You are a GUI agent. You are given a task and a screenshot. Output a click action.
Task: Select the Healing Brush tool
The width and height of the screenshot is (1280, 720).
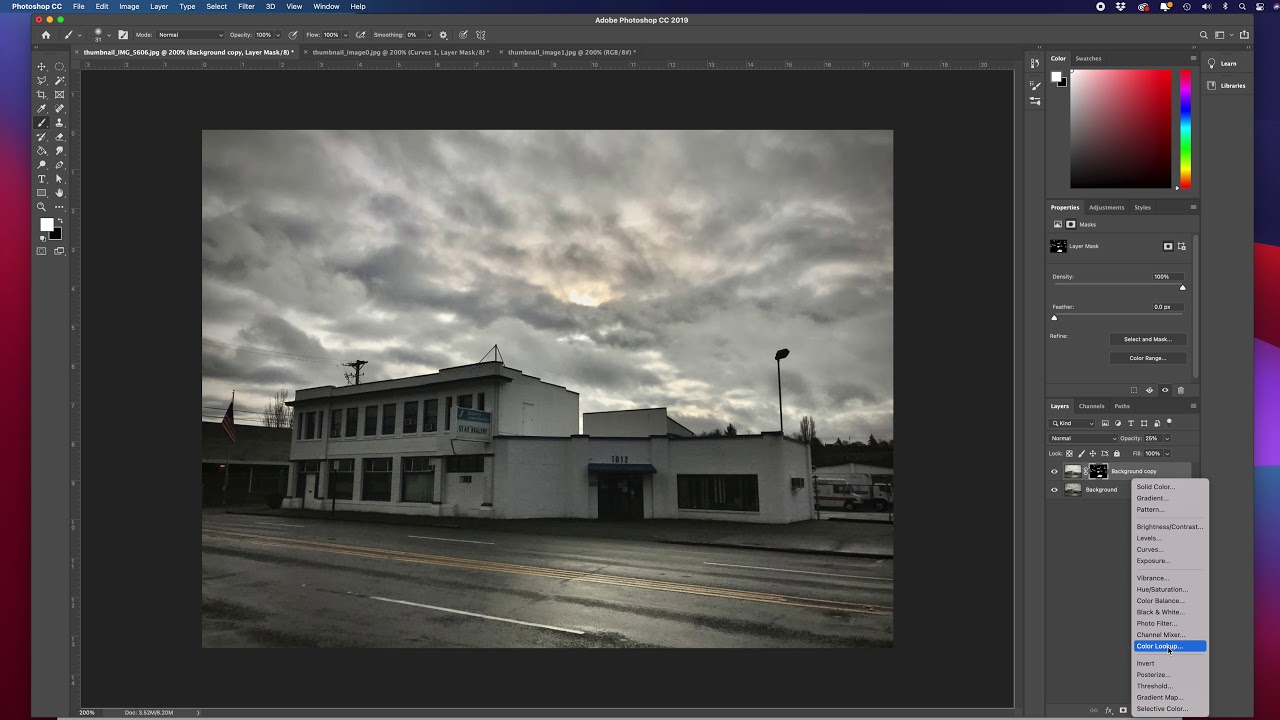pos(59,108)
